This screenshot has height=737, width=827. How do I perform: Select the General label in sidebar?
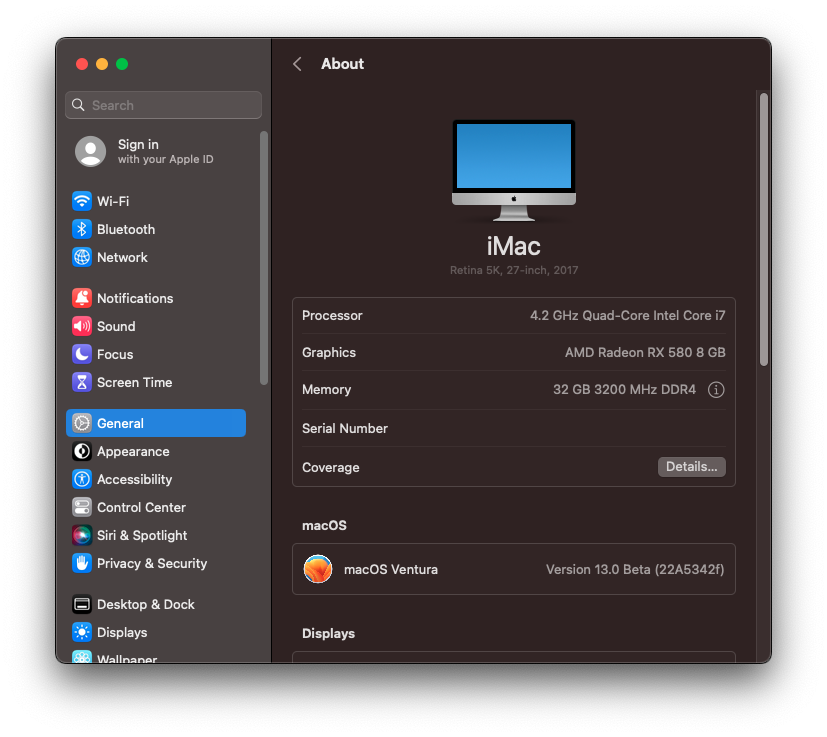click(x=120, y=424)
